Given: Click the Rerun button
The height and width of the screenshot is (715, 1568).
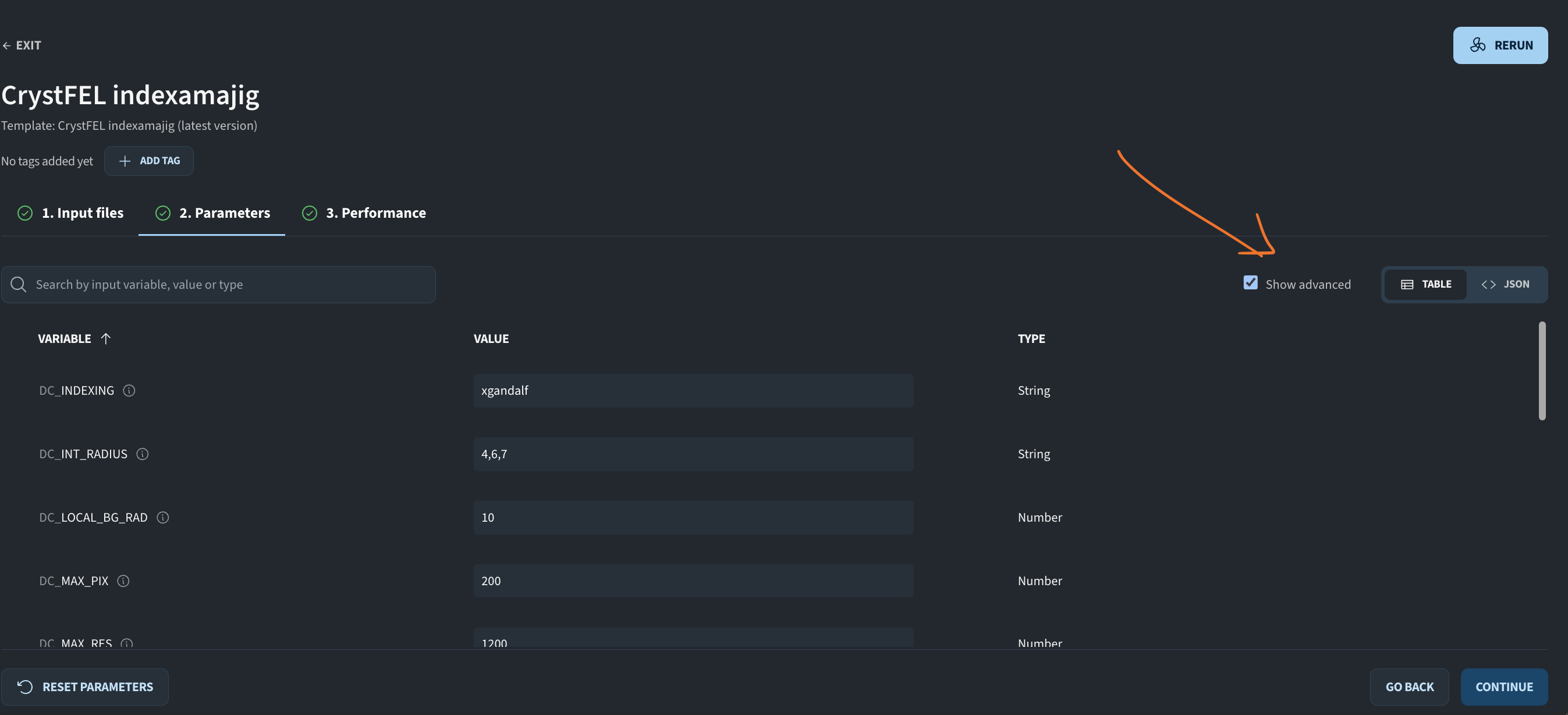Looking at the screenshot, I should [1500, 45].
